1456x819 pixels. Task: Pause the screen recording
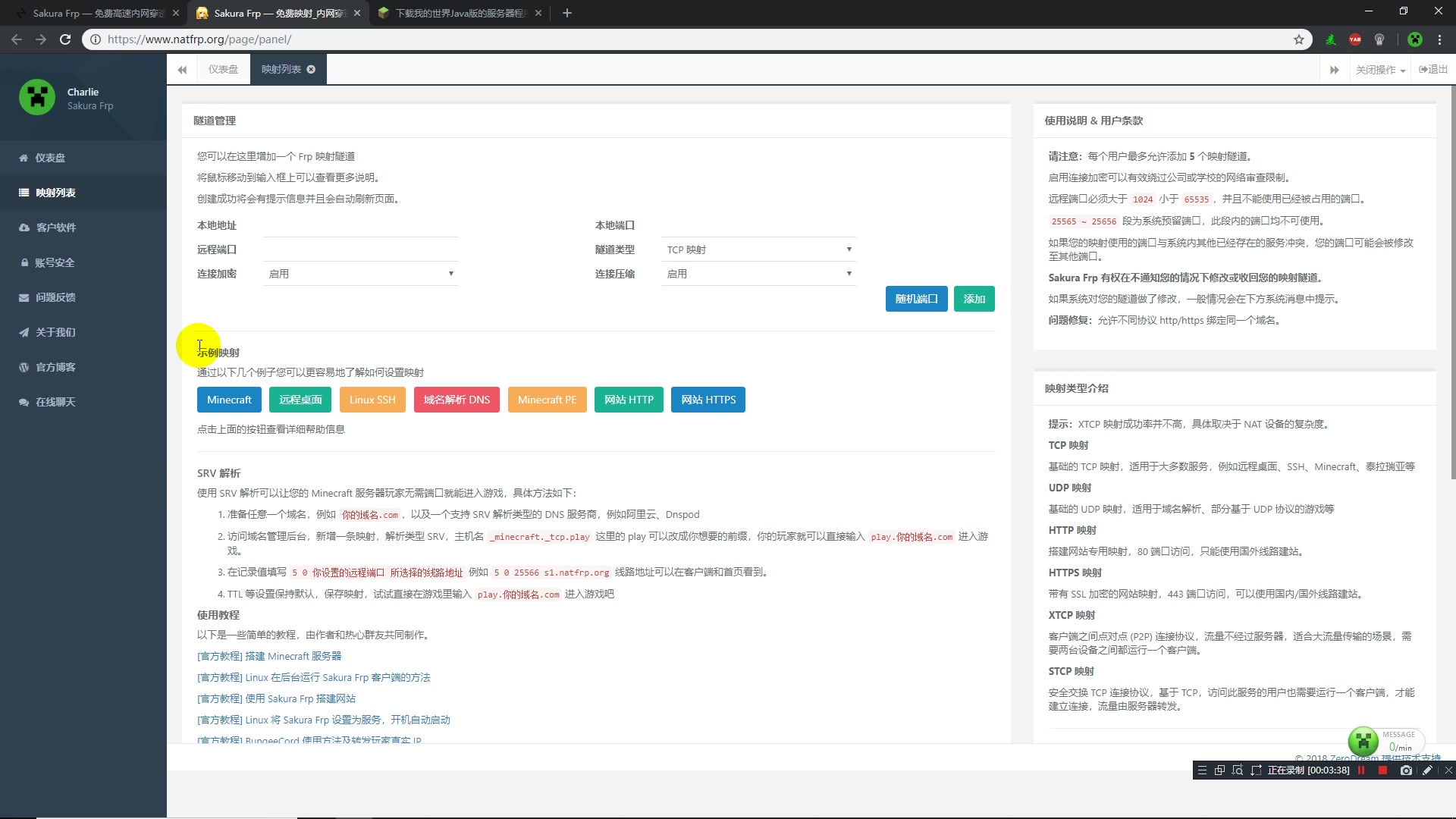[x=1362, y=770]
